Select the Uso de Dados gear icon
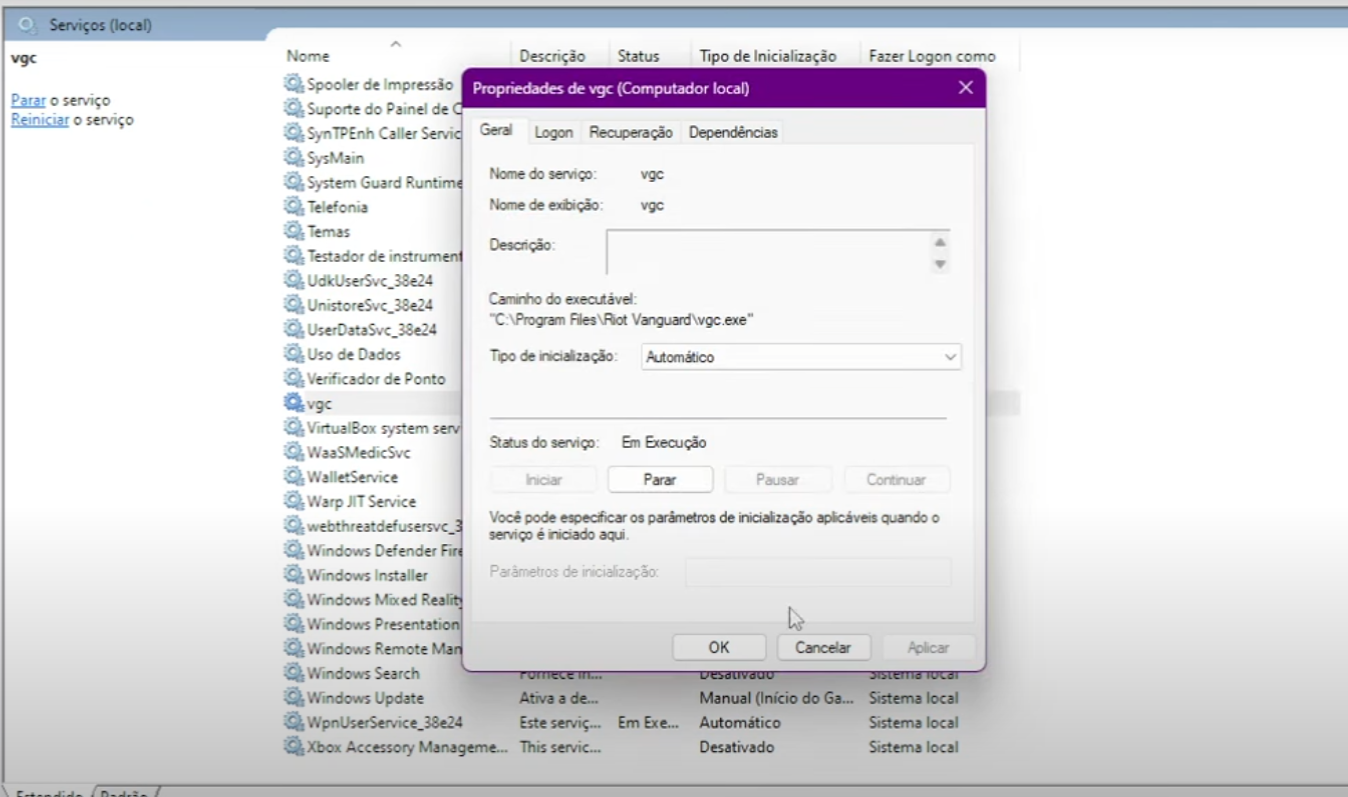The height and width of the screenshot is (797, 1348). coord(294,354)
